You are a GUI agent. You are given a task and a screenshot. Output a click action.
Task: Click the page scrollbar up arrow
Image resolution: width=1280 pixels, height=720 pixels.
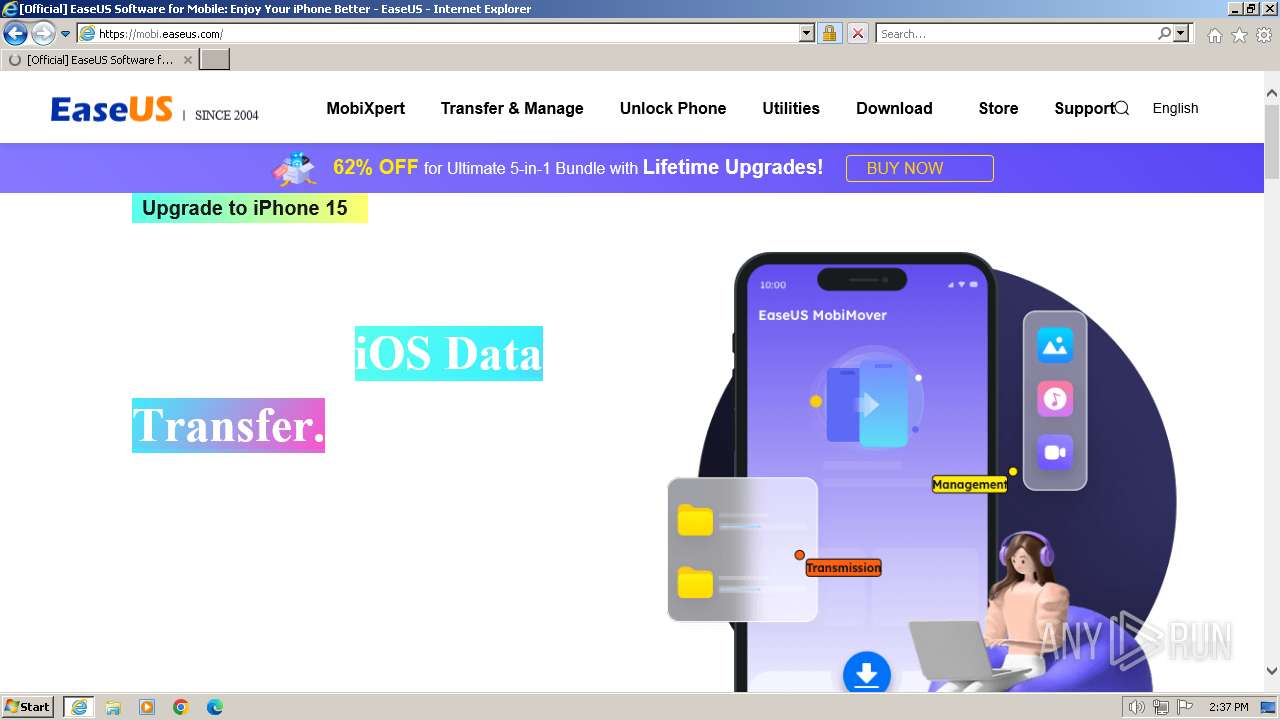tap(1272, 94)
